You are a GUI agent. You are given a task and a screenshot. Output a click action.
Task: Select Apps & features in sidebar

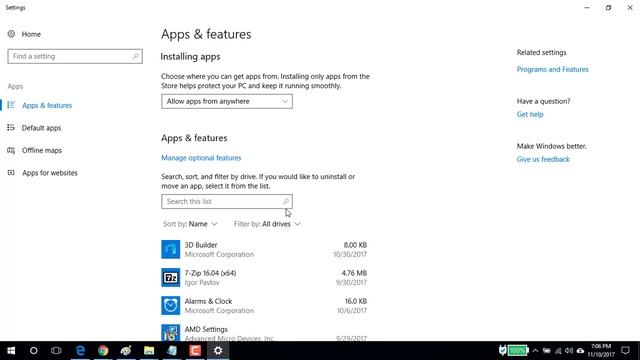[x=47, y=105]
